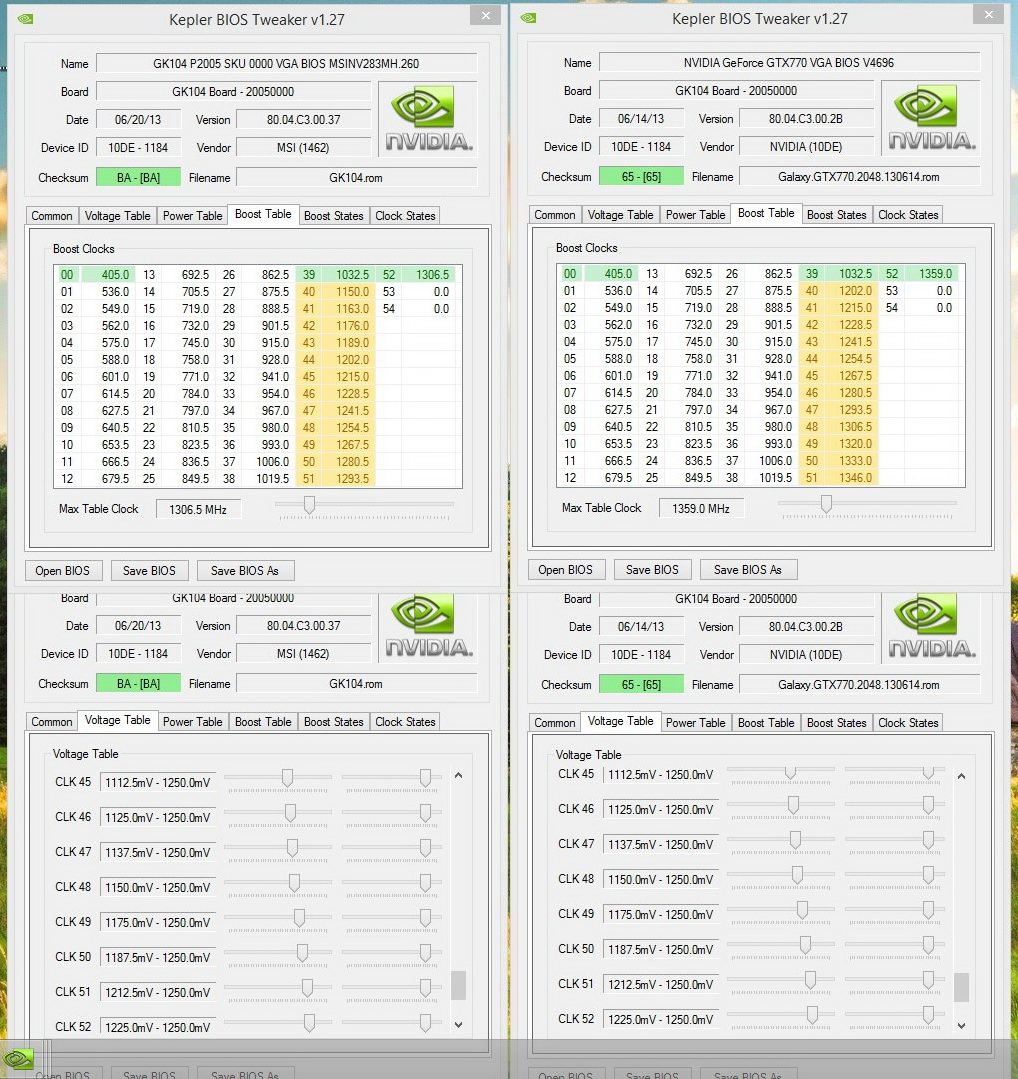
Task: Select the Clock States tab in the Galaxy Boost Table window
Action: coord(908,215)
